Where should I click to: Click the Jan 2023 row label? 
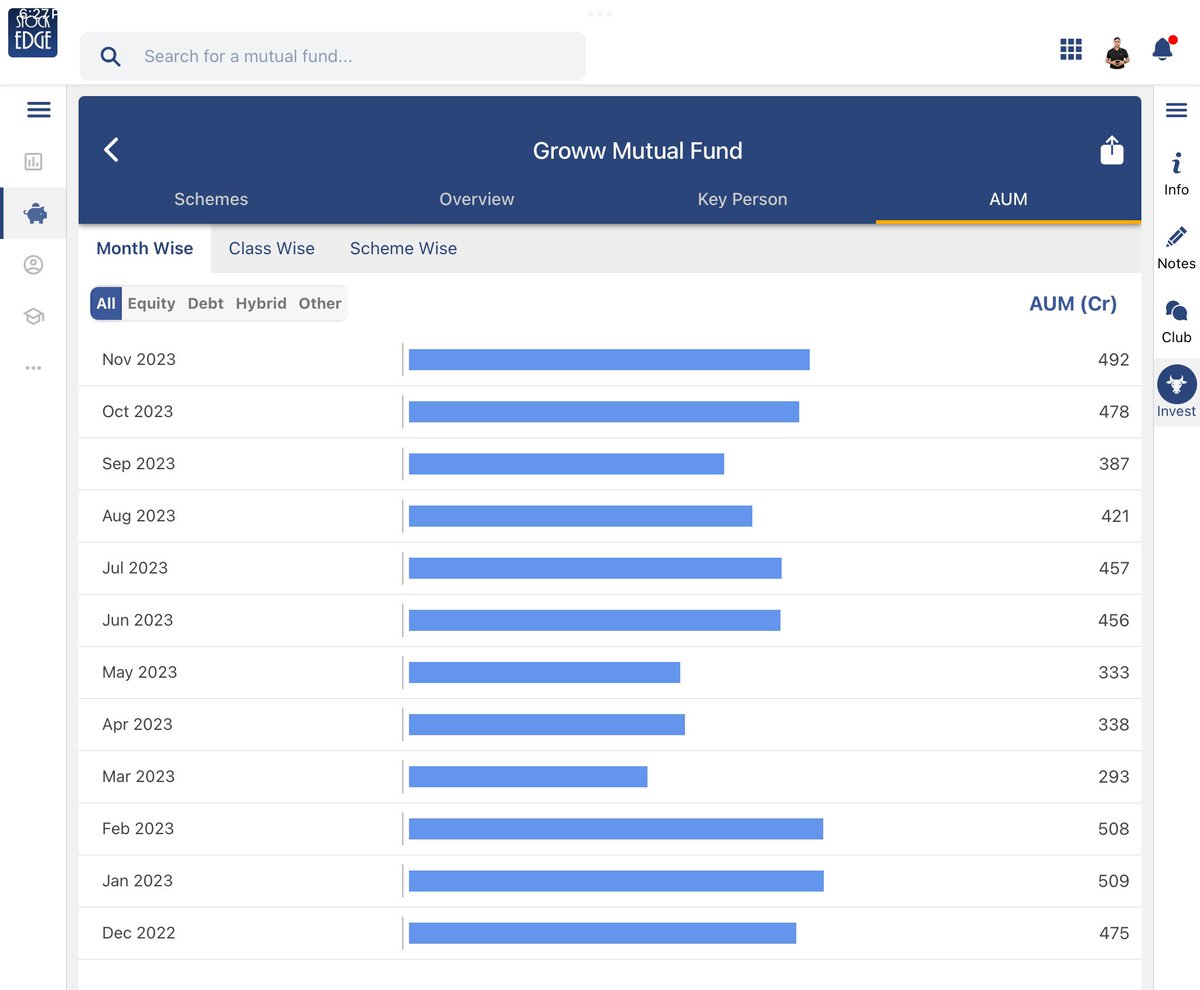coord(138,880)
